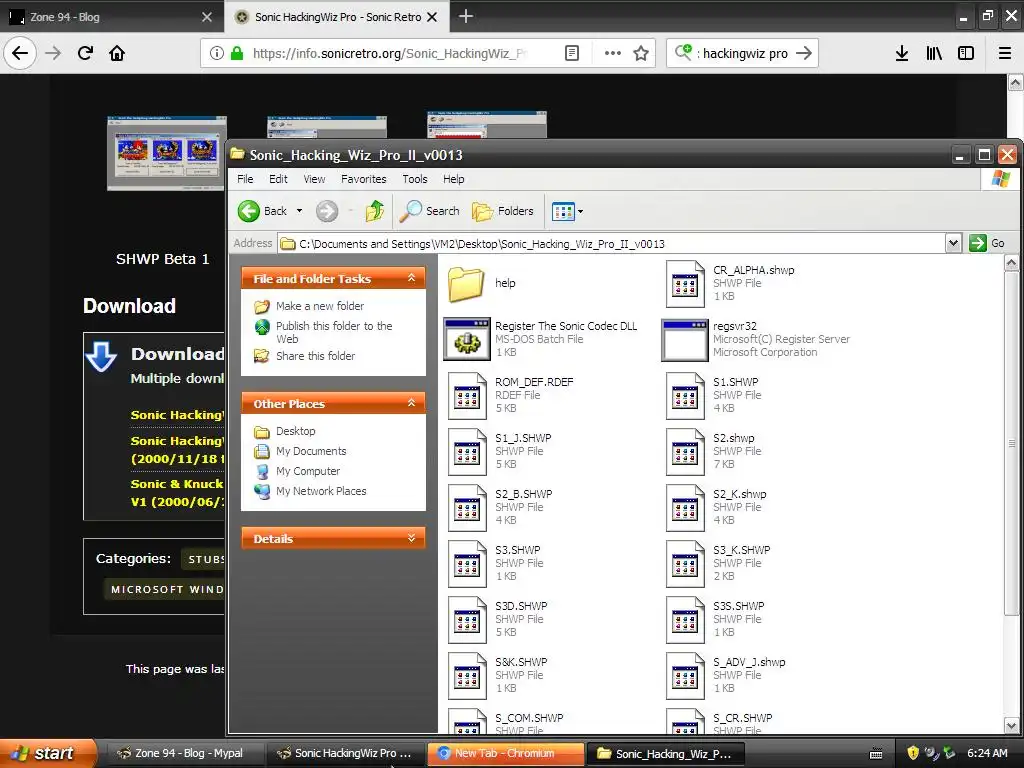Image resolution: width=1024 pixels, height=768 pixels.
Task: Select S2_K.shwp file
Action: pos(716,507)
